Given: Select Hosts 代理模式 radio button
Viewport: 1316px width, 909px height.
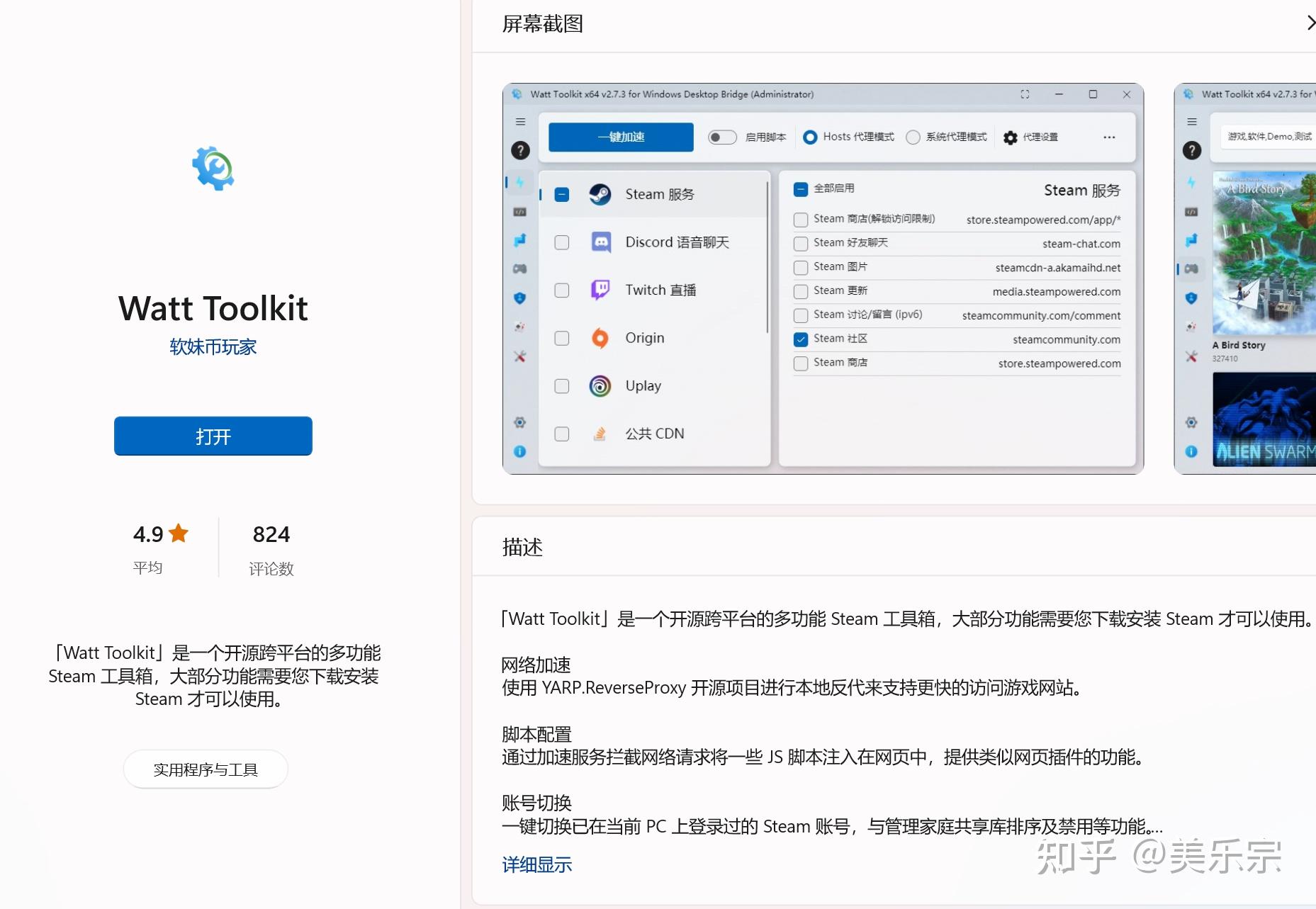Looking at the screenshot, I should (810, 137).
